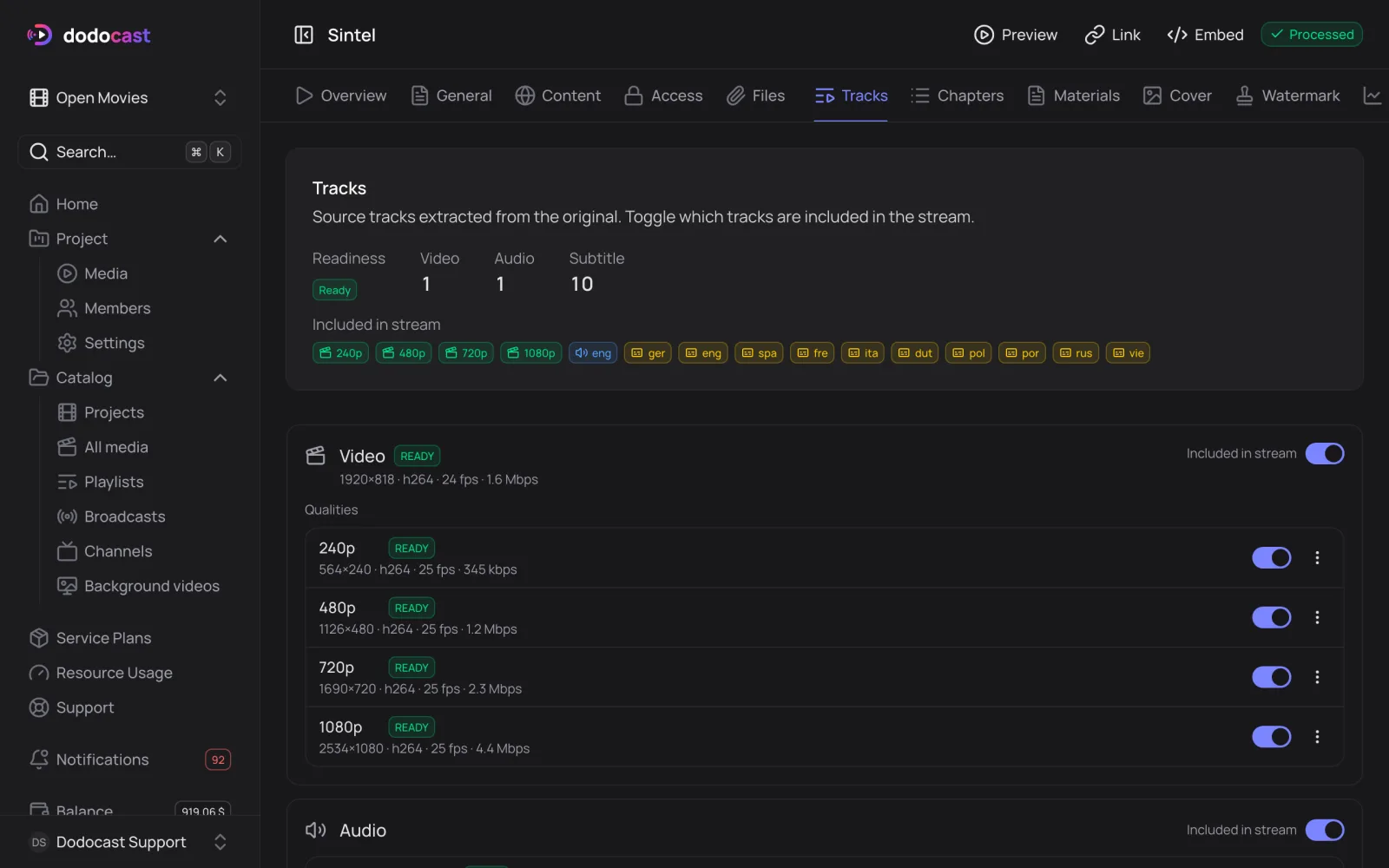This screenshot has width=1389, height=868.
Task: Toggle the 240p quality switch
Action: pos(1272,558)
